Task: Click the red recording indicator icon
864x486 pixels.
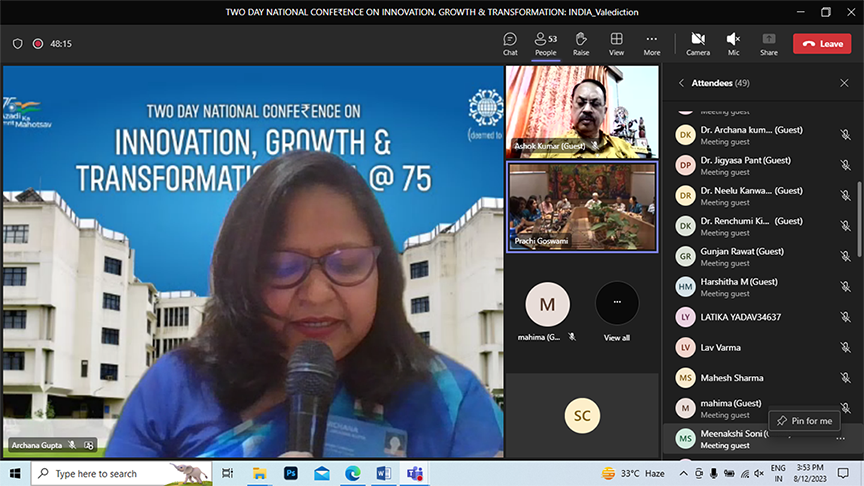Action: (37, 44)
